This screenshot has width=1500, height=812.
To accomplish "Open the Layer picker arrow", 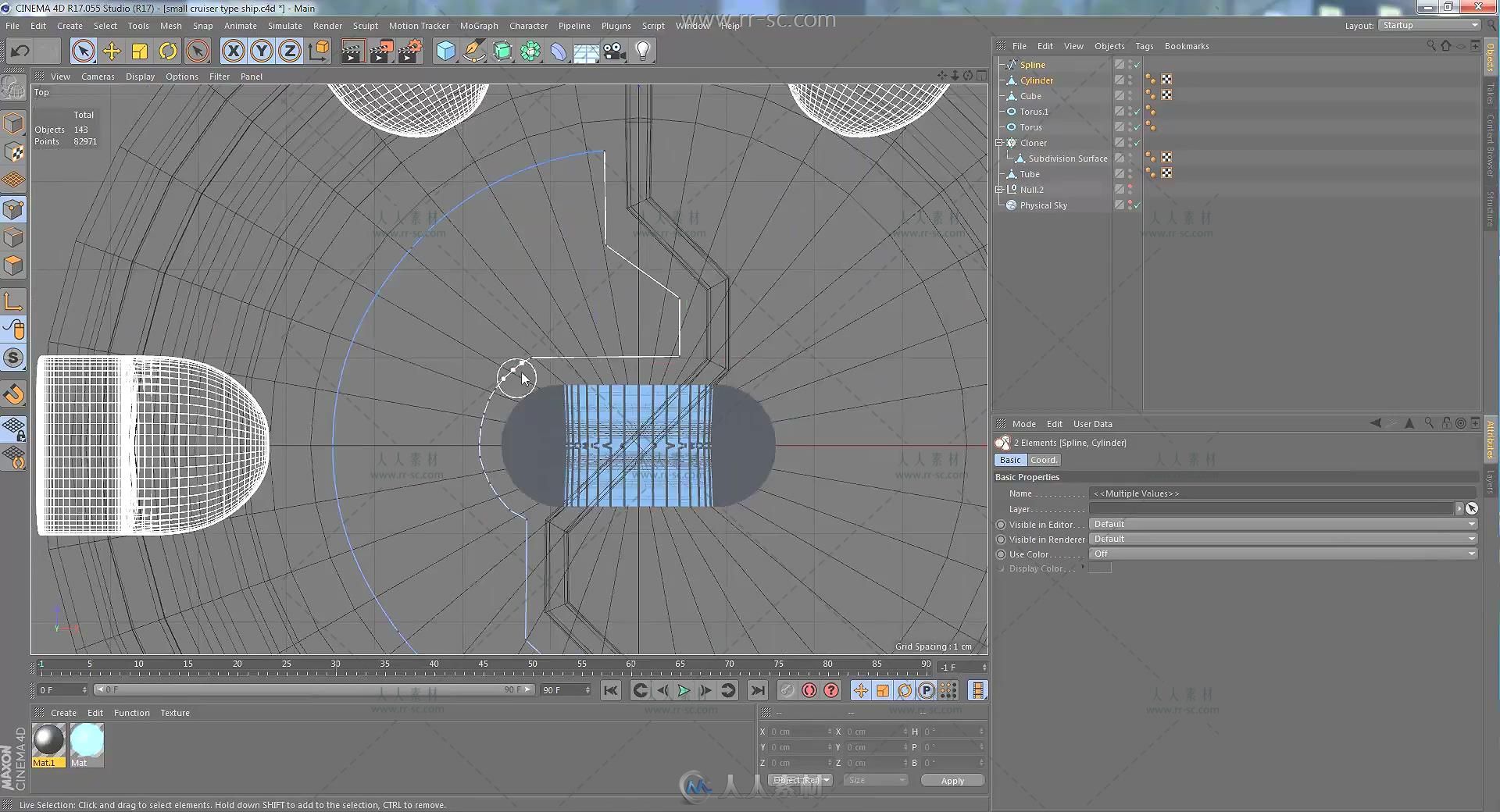I will 1459,508.
